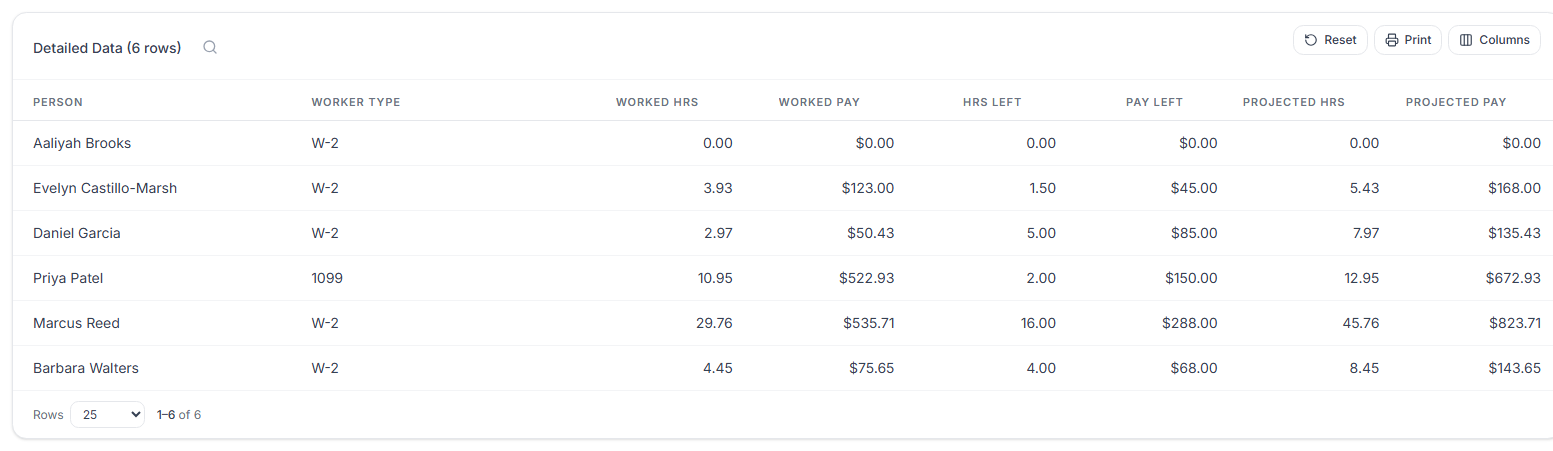Sort by Projected Hrs column header
This screenshot has height=451, width=1553.
click(1294, 102)
